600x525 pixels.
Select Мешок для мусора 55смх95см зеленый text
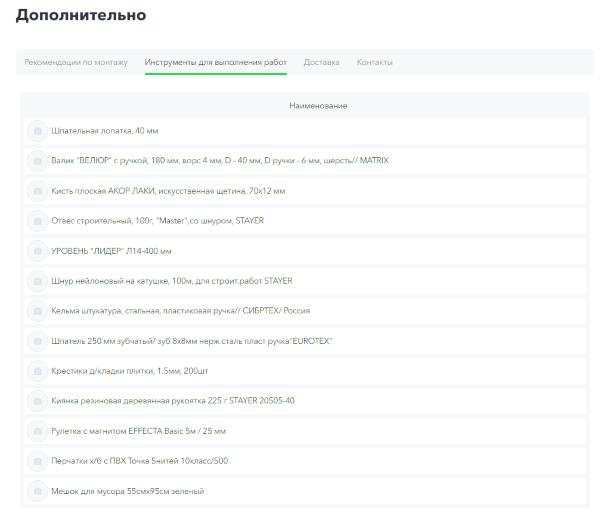pos(127,491)
